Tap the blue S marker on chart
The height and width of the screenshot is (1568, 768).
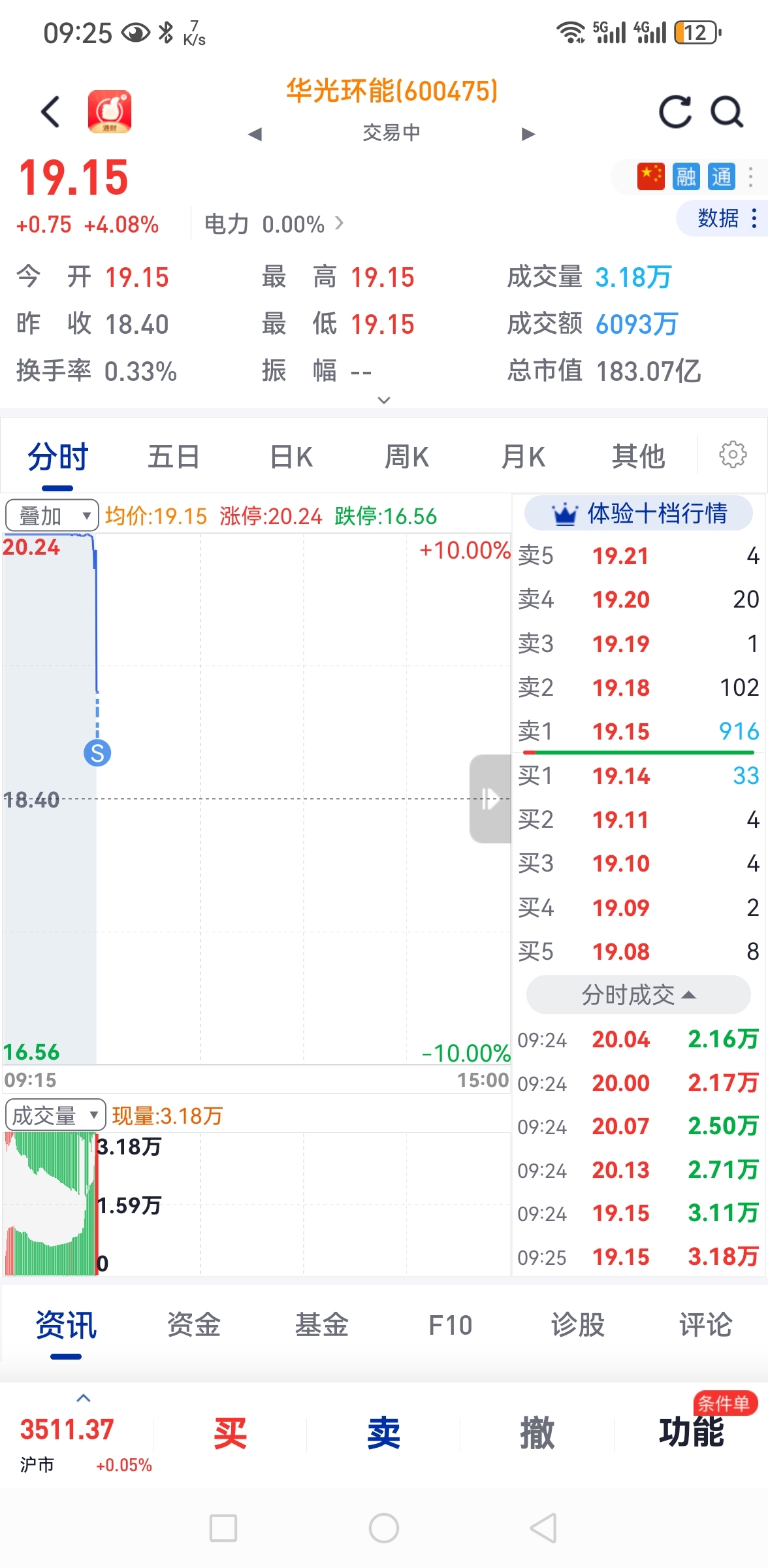click(x=97, y=753)
